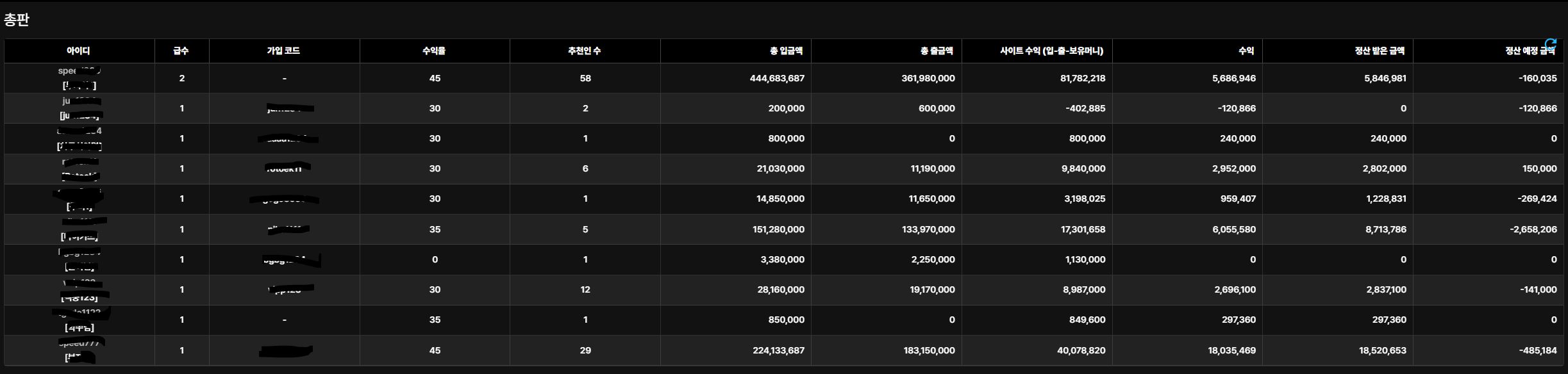Viewport: 1568px width, 374px height.
Task: Click the 361,980,000 withdrawal amount cell
Action: 928,78
